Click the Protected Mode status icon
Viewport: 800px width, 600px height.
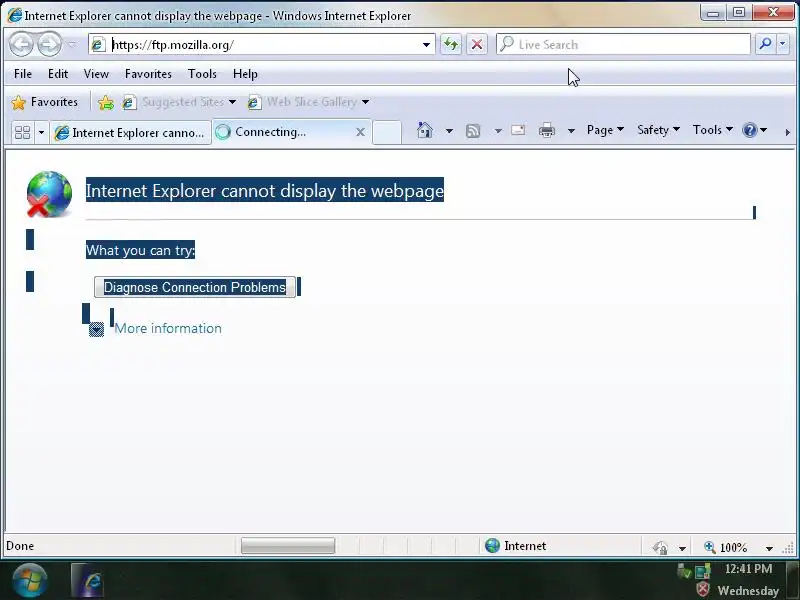[660, 547]
